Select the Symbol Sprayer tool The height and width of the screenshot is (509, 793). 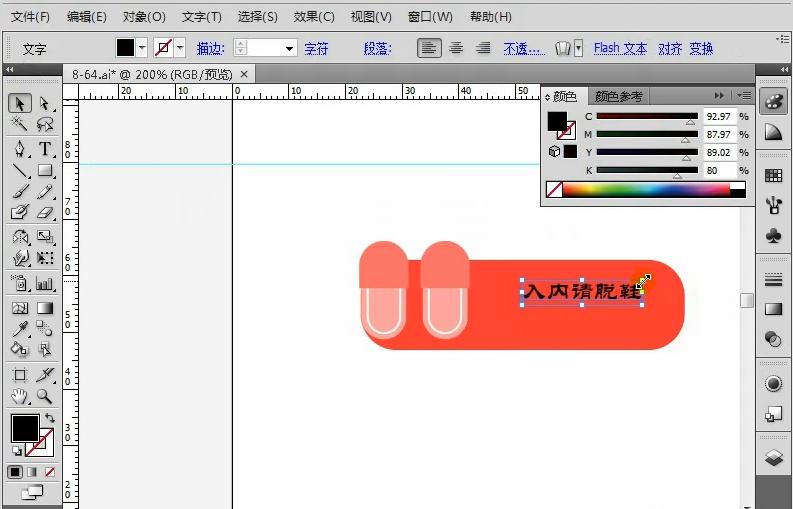[20, 282]
